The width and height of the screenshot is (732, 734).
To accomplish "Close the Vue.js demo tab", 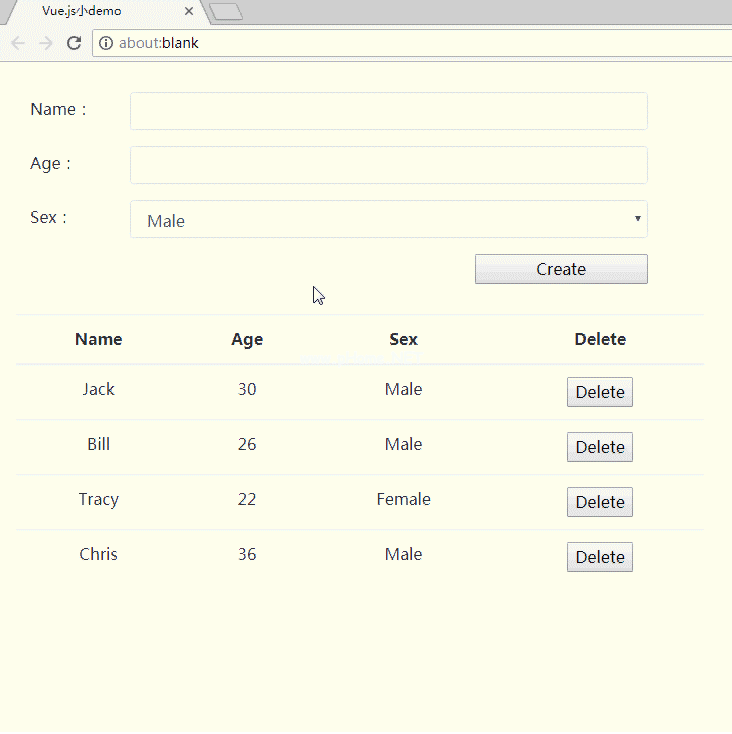I will [x=189, y=11].
